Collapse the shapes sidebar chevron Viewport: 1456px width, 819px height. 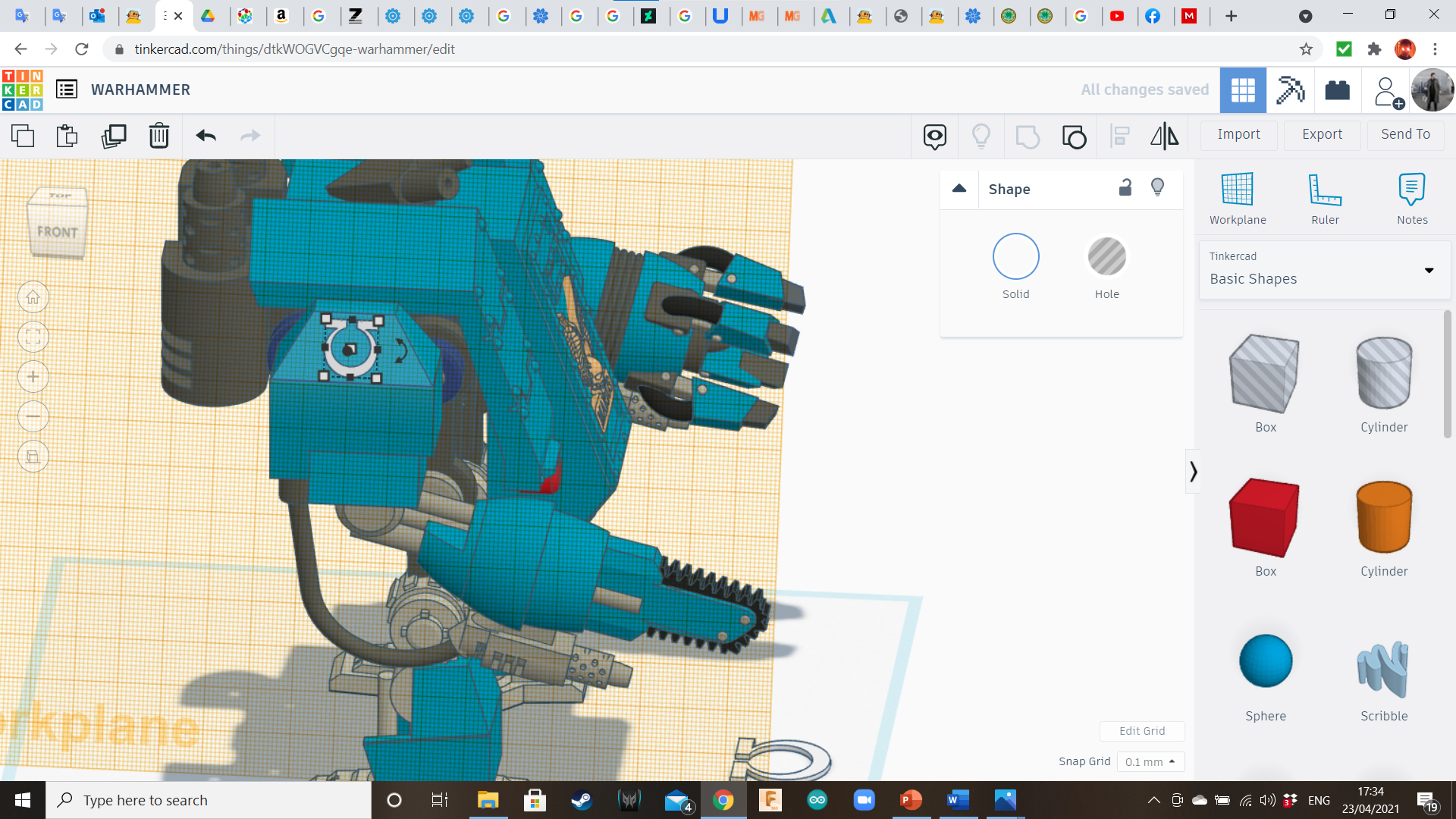pos(1193,472)
